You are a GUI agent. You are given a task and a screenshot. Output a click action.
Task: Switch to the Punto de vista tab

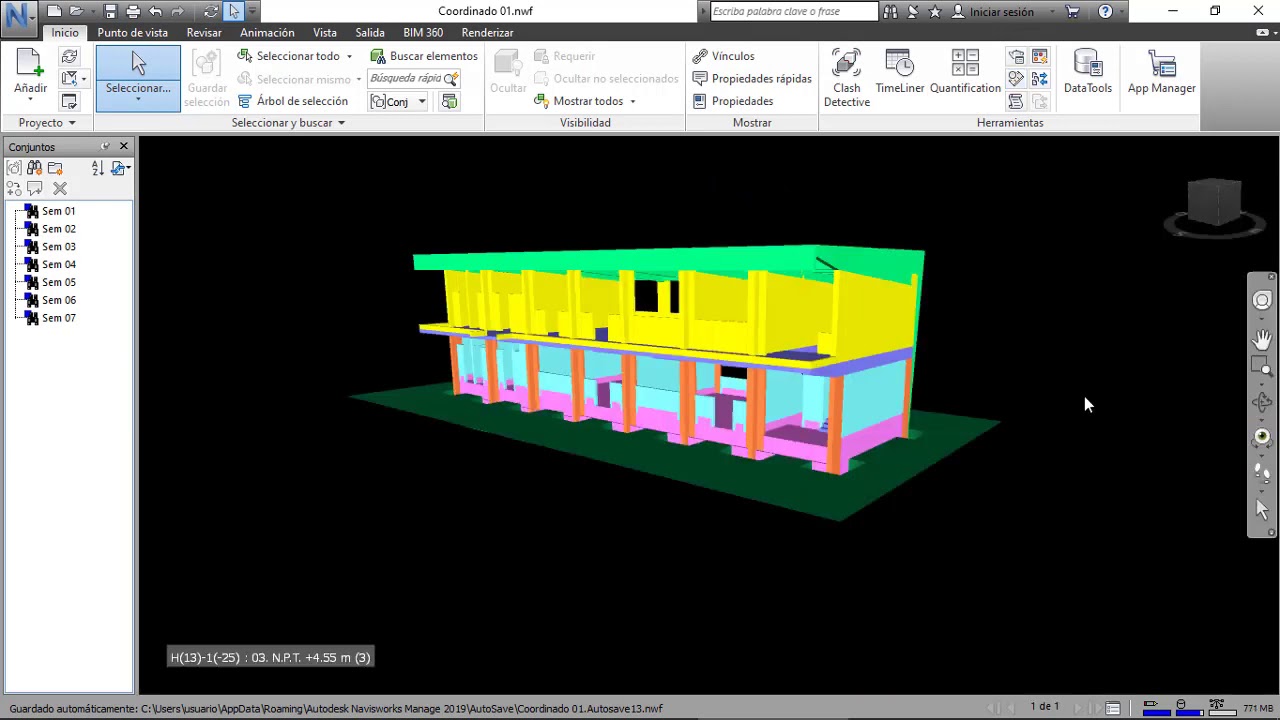[132, 32]
